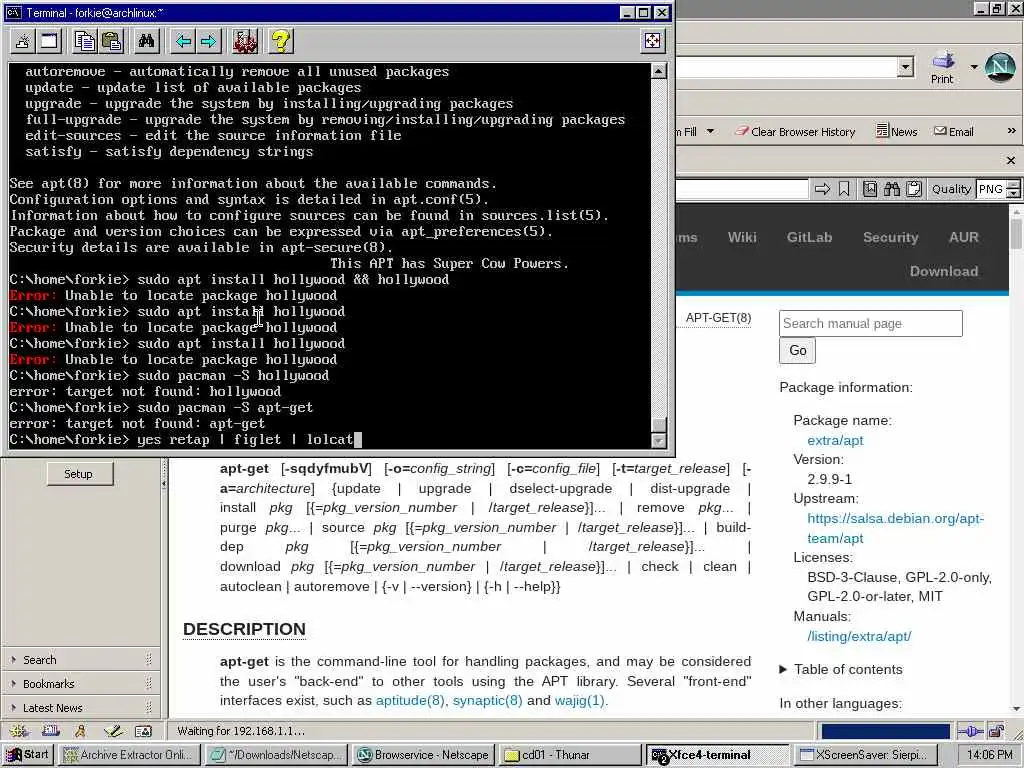Open search using binoculars icon in Terminal

146,42
